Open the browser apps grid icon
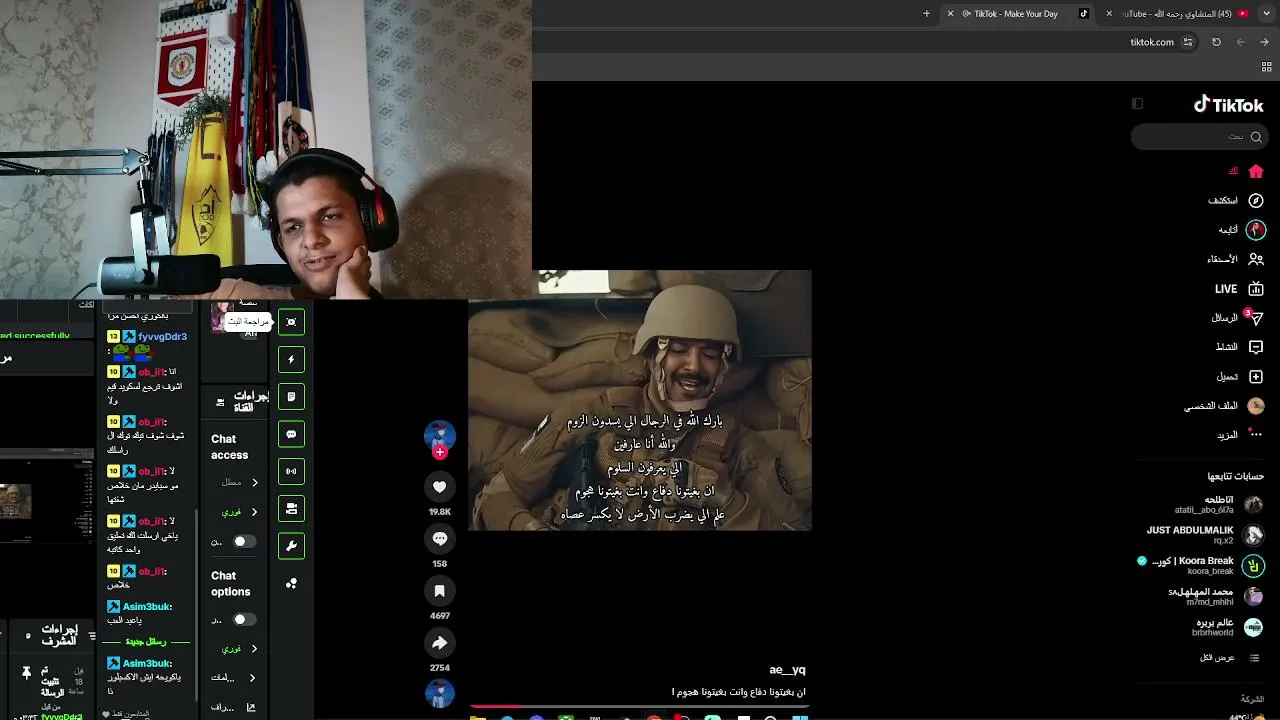The height and width of the screenshot is (720, 1280). click(x=1266, y=67)
